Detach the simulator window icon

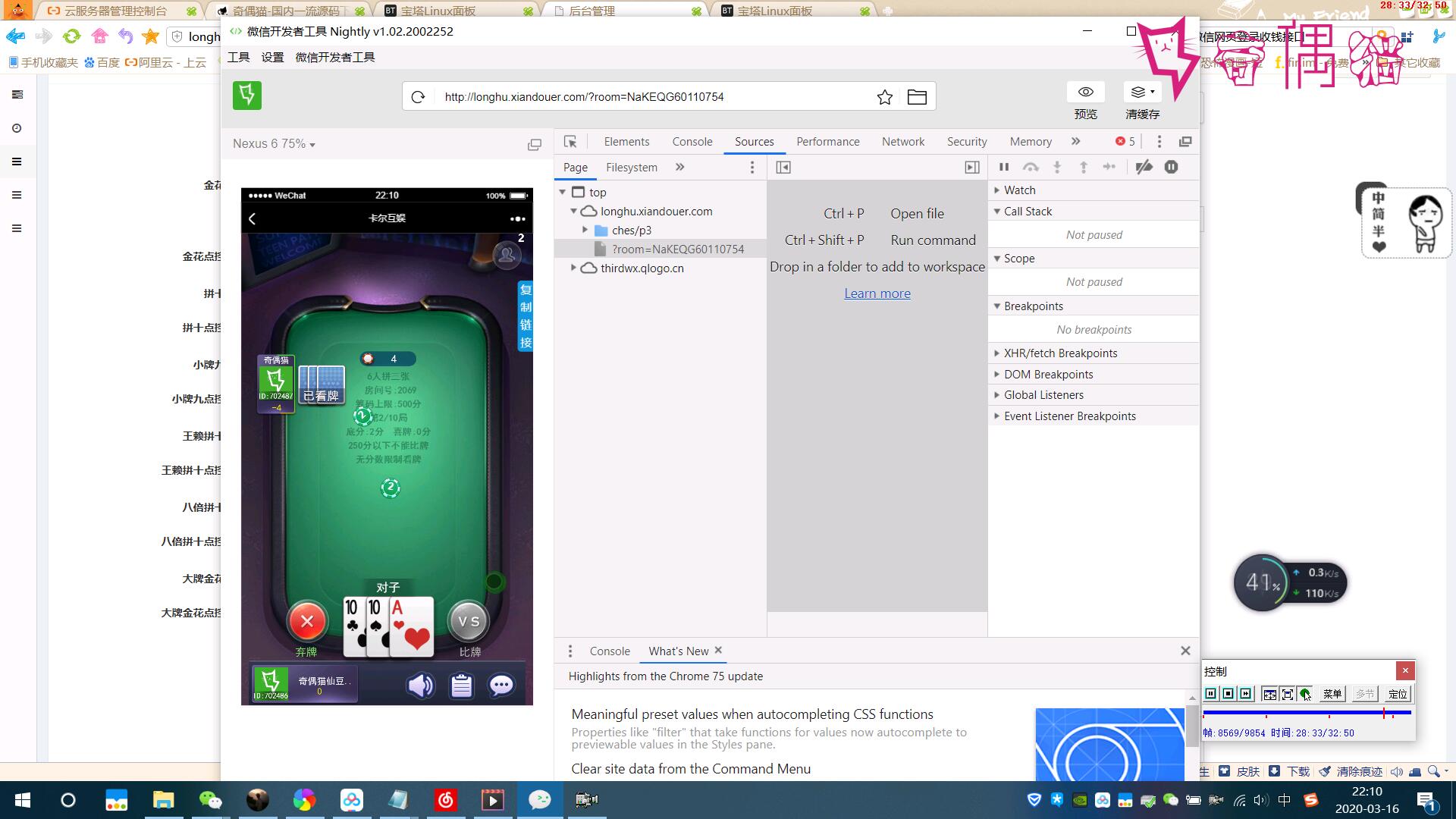coord(535,144)
